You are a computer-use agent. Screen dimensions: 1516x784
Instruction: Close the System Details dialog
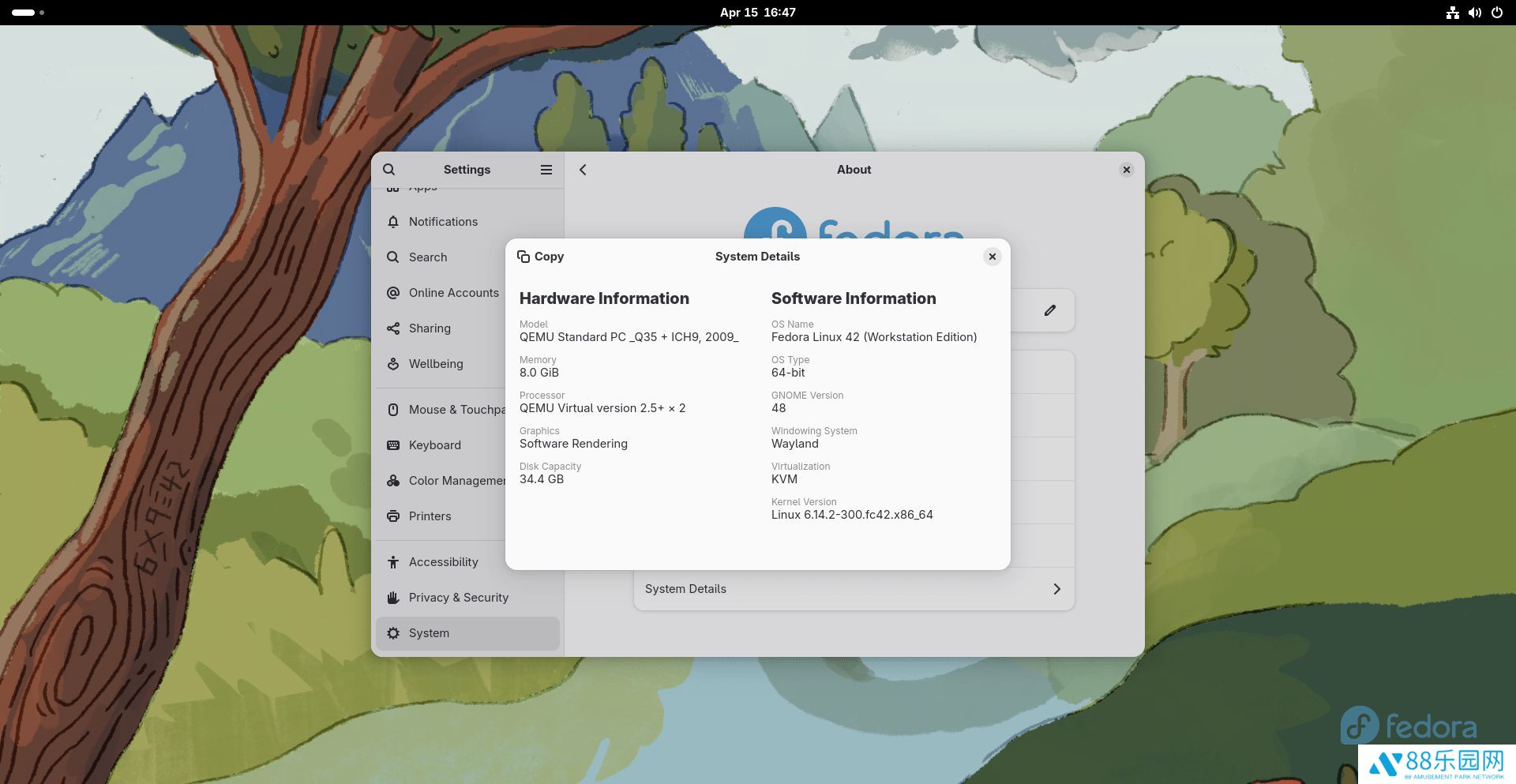[x=993, y=257]
